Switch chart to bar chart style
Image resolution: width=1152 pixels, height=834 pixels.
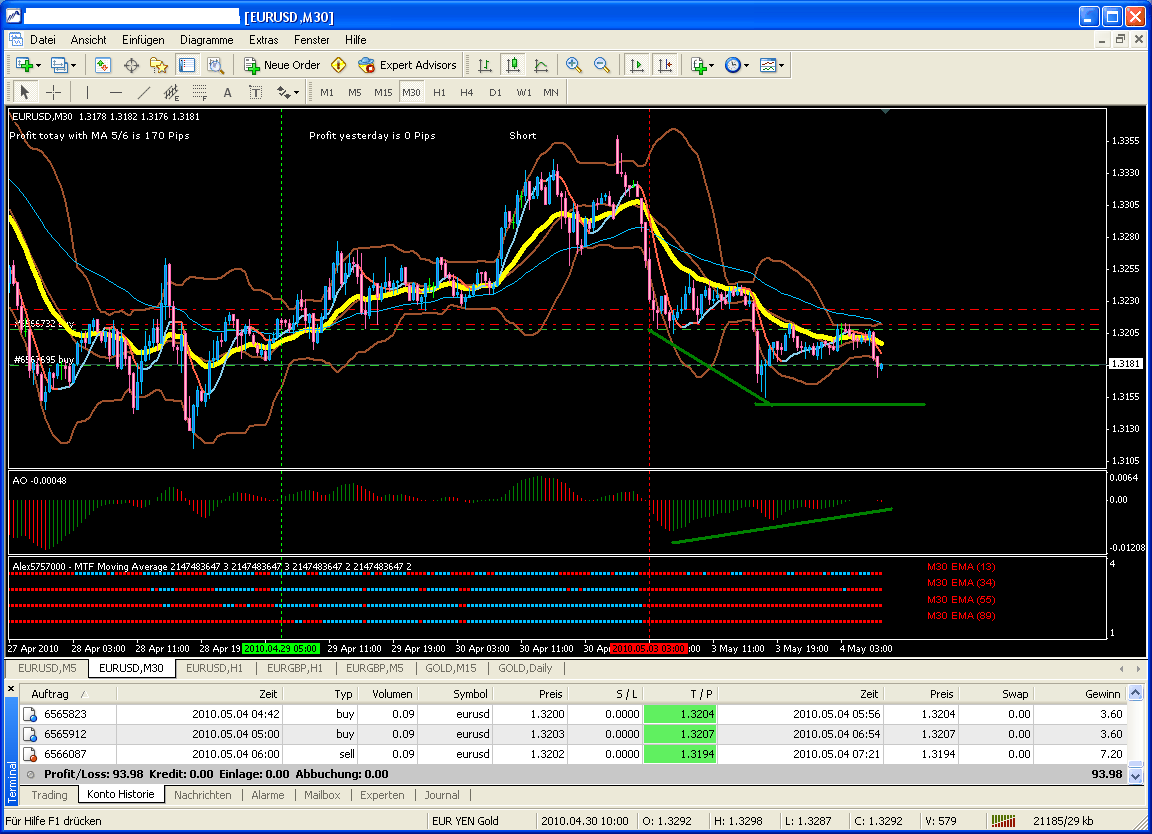pos(486,65)
